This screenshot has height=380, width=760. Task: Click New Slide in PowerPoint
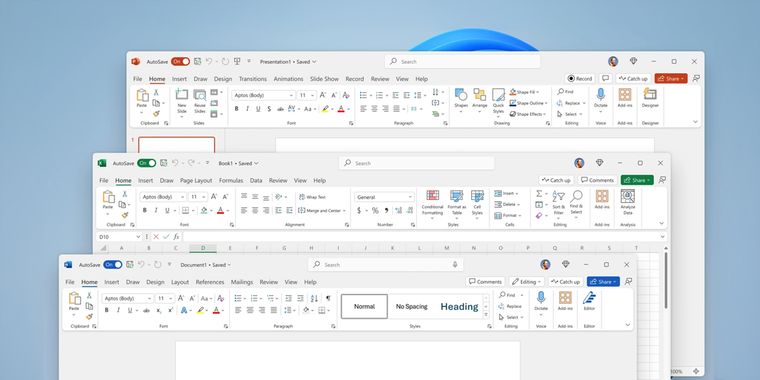coord(182,101)
